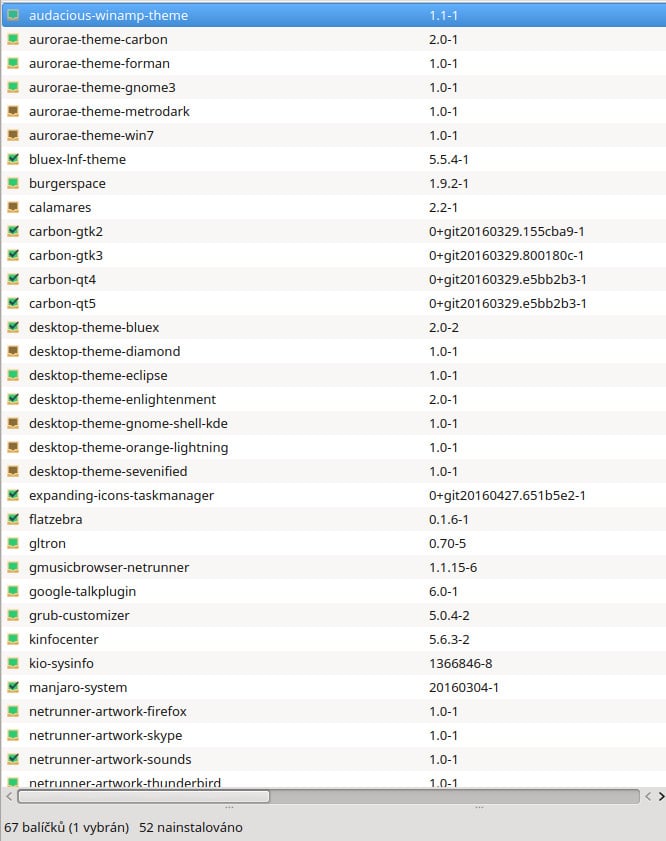Click the scrollbar right arrow
This screenshot has width=666, height=841.
point(661,796)
